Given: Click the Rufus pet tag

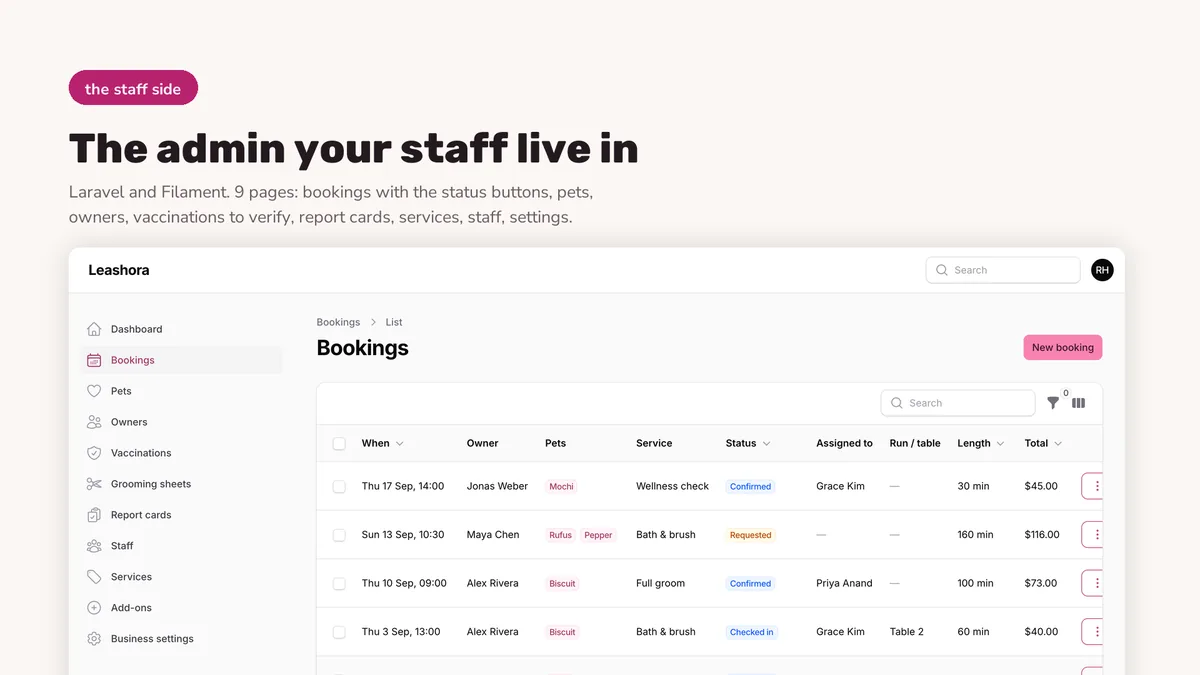Looking at the screenshot, I should (x=560, y=535).
